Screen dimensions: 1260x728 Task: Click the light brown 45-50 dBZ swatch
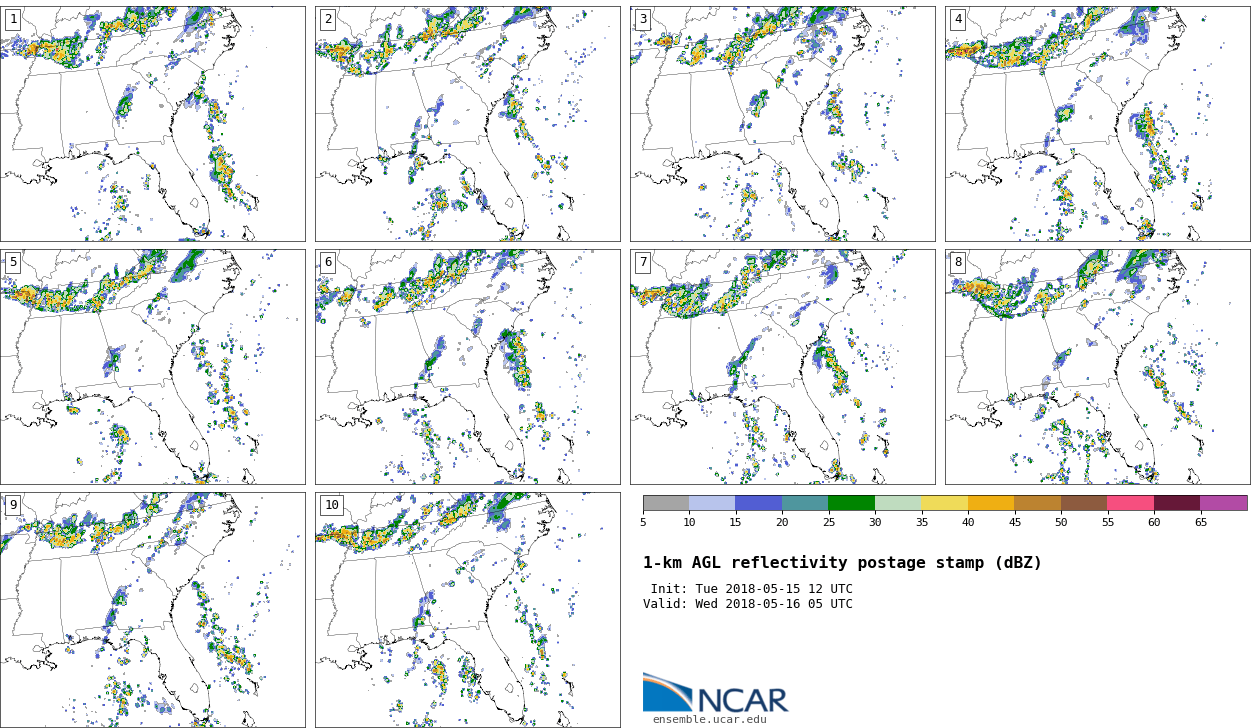click(1037, 503)
